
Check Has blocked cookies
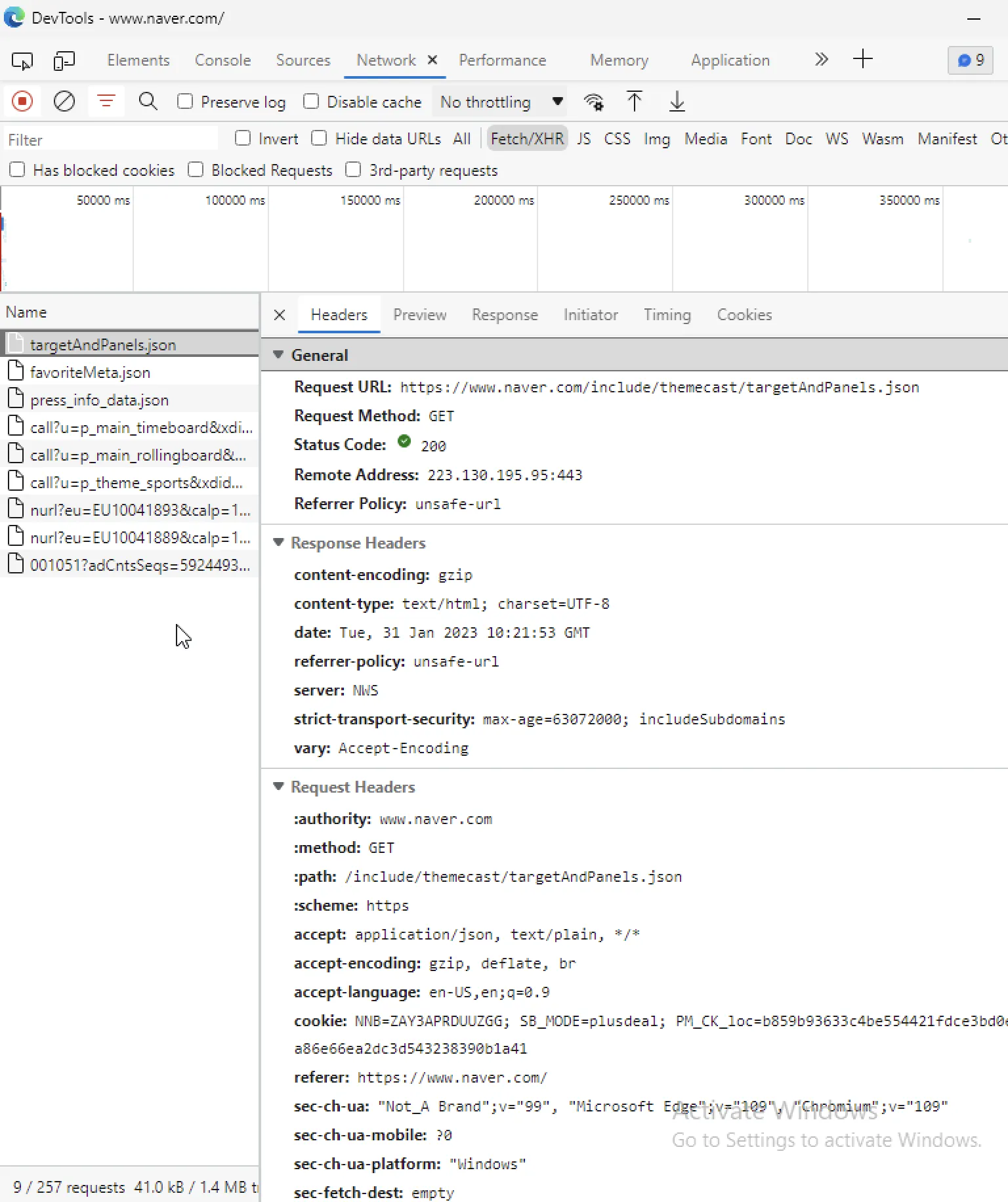17,170
